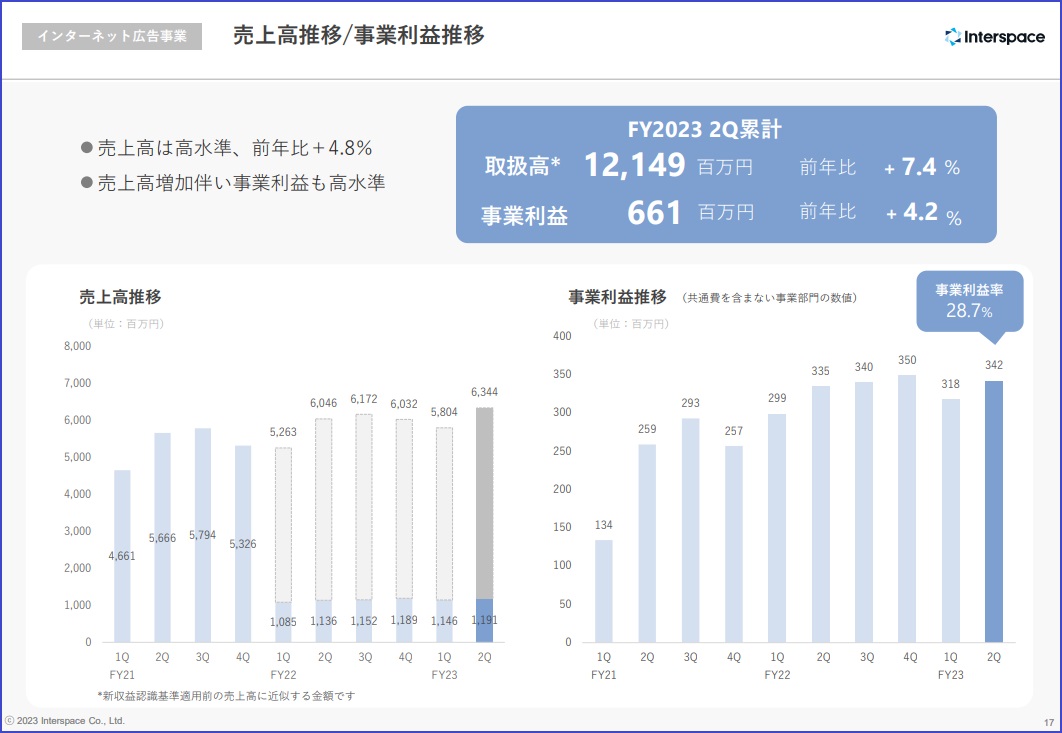Select the gray 6,344 sales bar segment
This screenshot has height=733, width=1062.
pos(484,500)
